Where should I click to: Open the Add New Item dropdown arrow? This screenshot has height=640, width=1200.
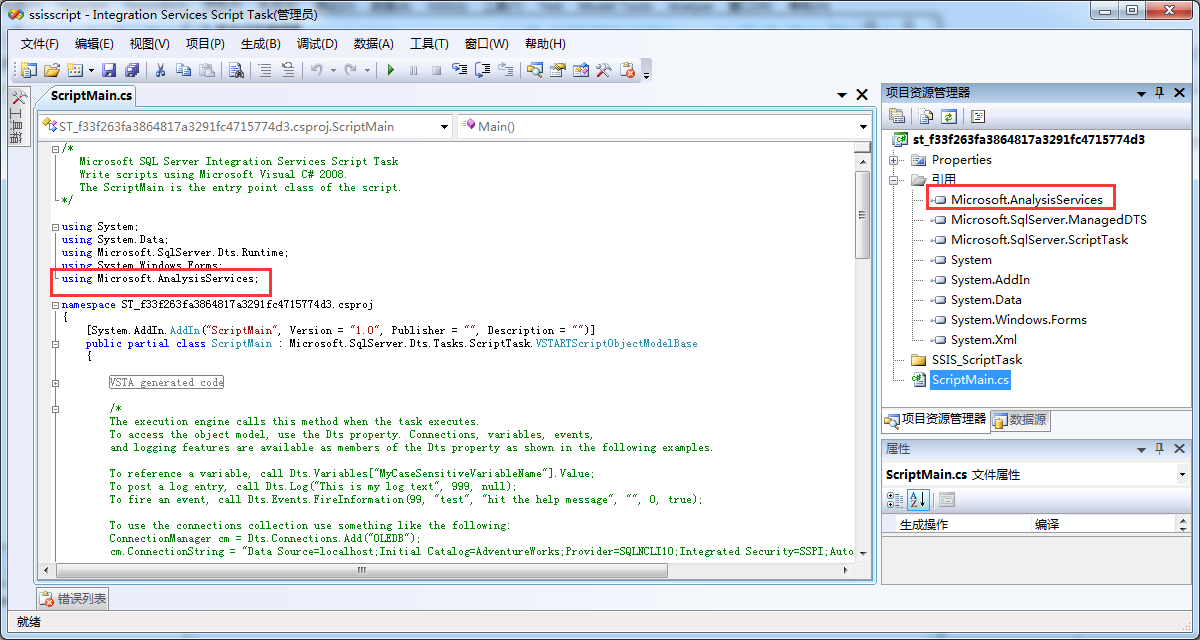(x=91, y=70)
